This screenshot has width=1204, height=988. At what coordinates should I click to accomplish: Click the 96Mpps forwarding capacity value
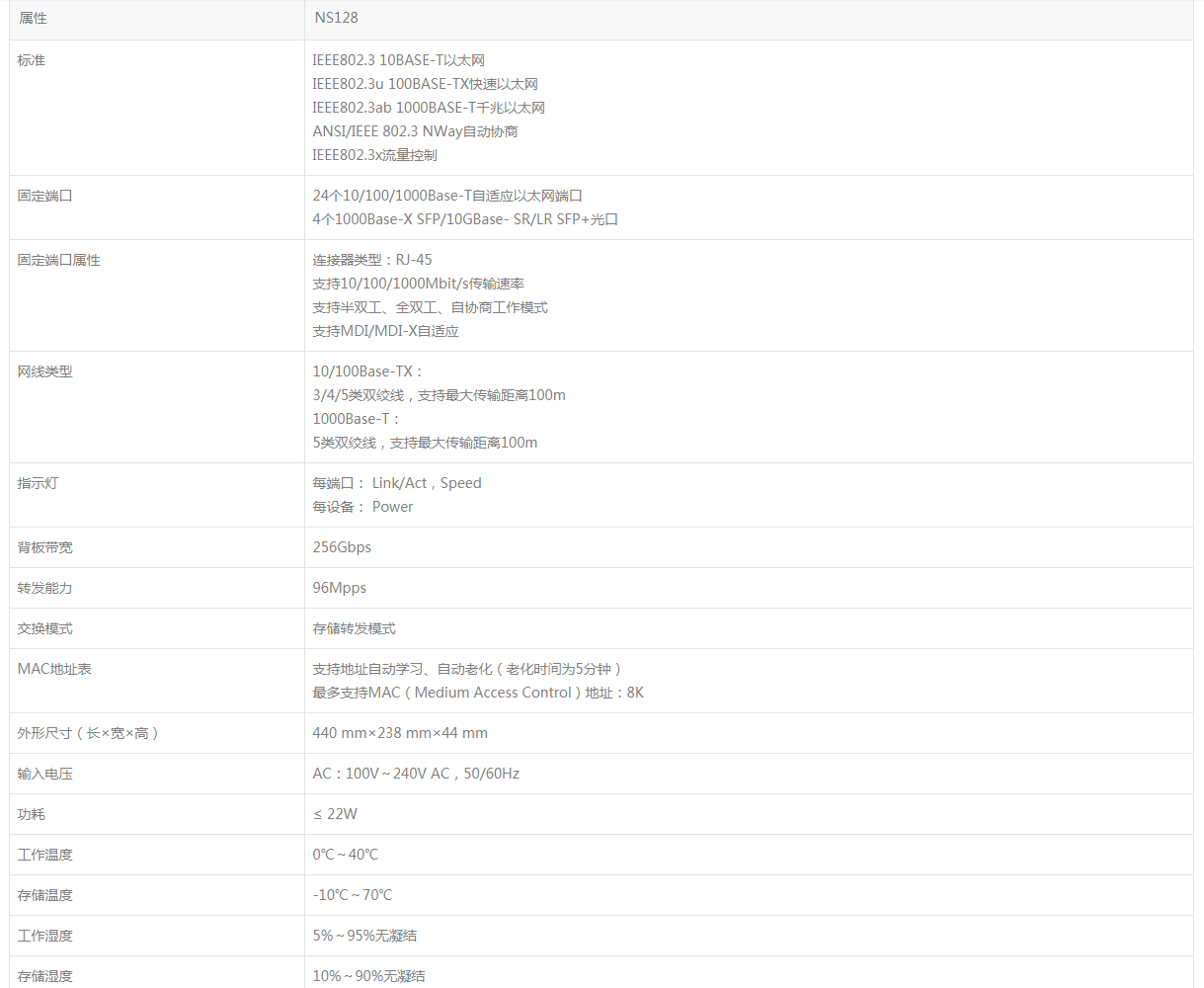pos(339,588)
